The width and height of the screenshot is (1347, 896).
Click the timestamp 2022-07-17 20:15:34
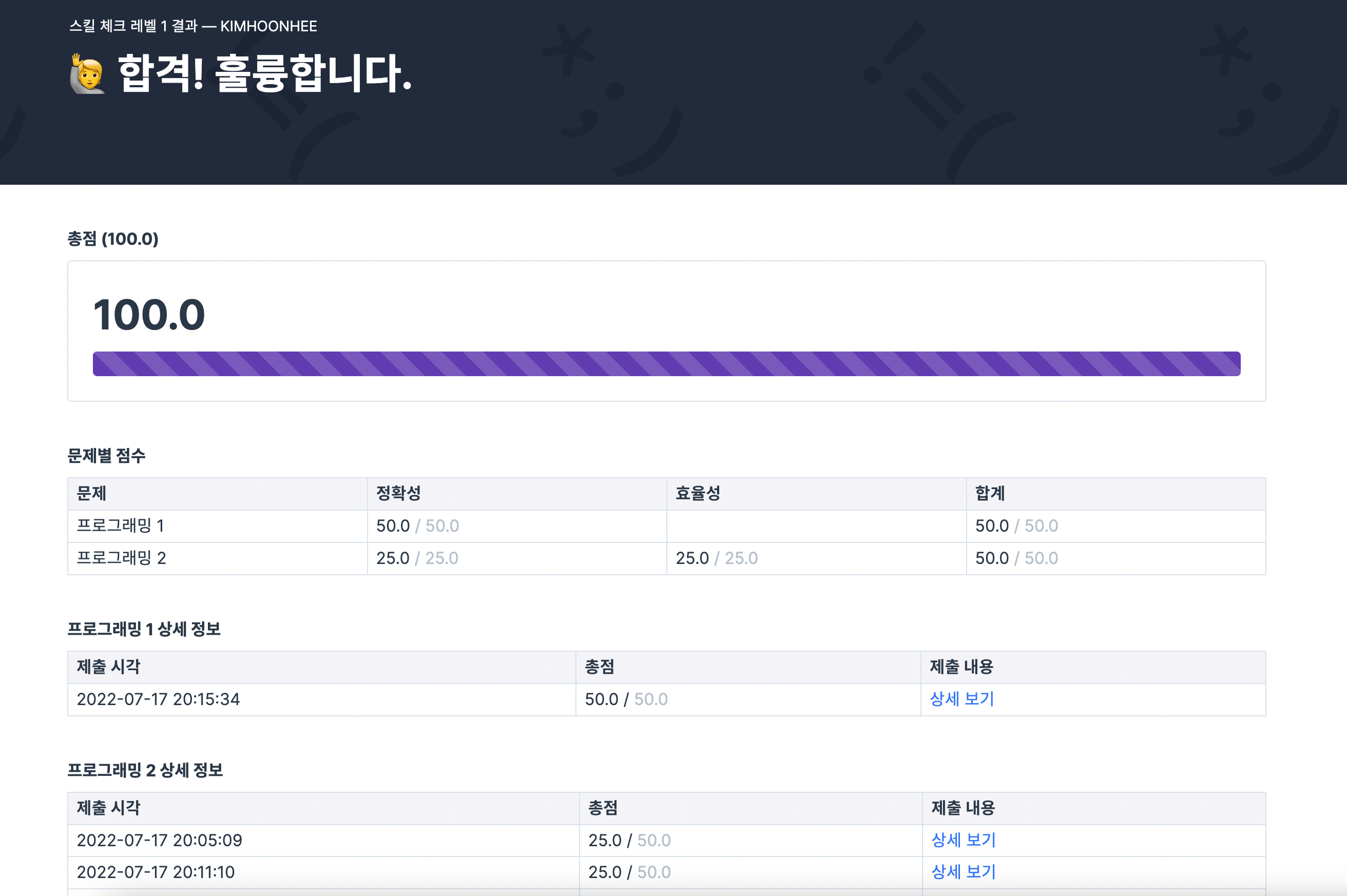click(158, 699)
